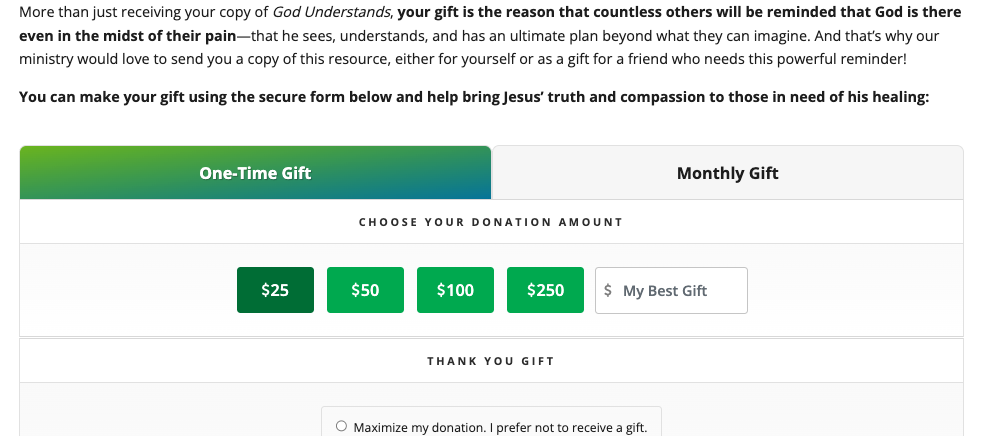Select the $100 donation amount
Image resolution: width=987 pixels, height=436 pixels.
pyautogui.click(x=455, y=290)
